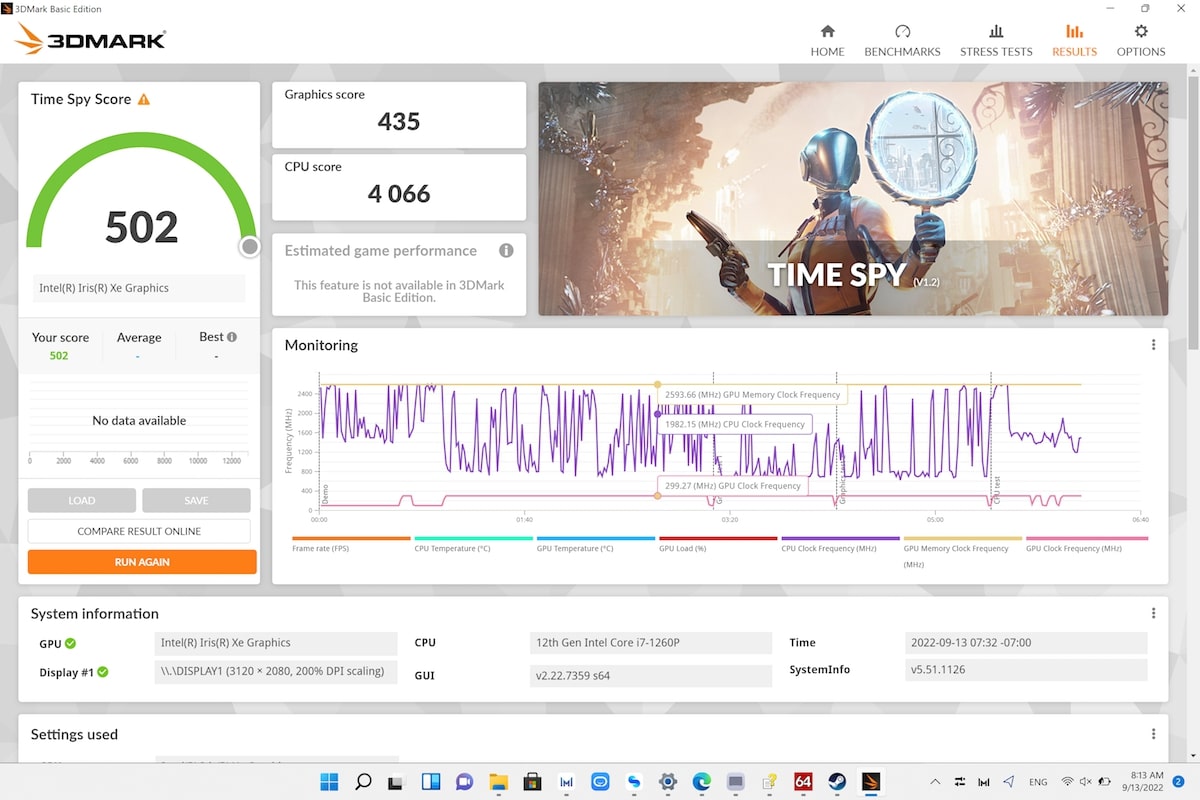Click the Intel(R) Iris(R) Xe Graphics label under score
This screenshot has height=800, width=1200.
click(x=139, y=288)
